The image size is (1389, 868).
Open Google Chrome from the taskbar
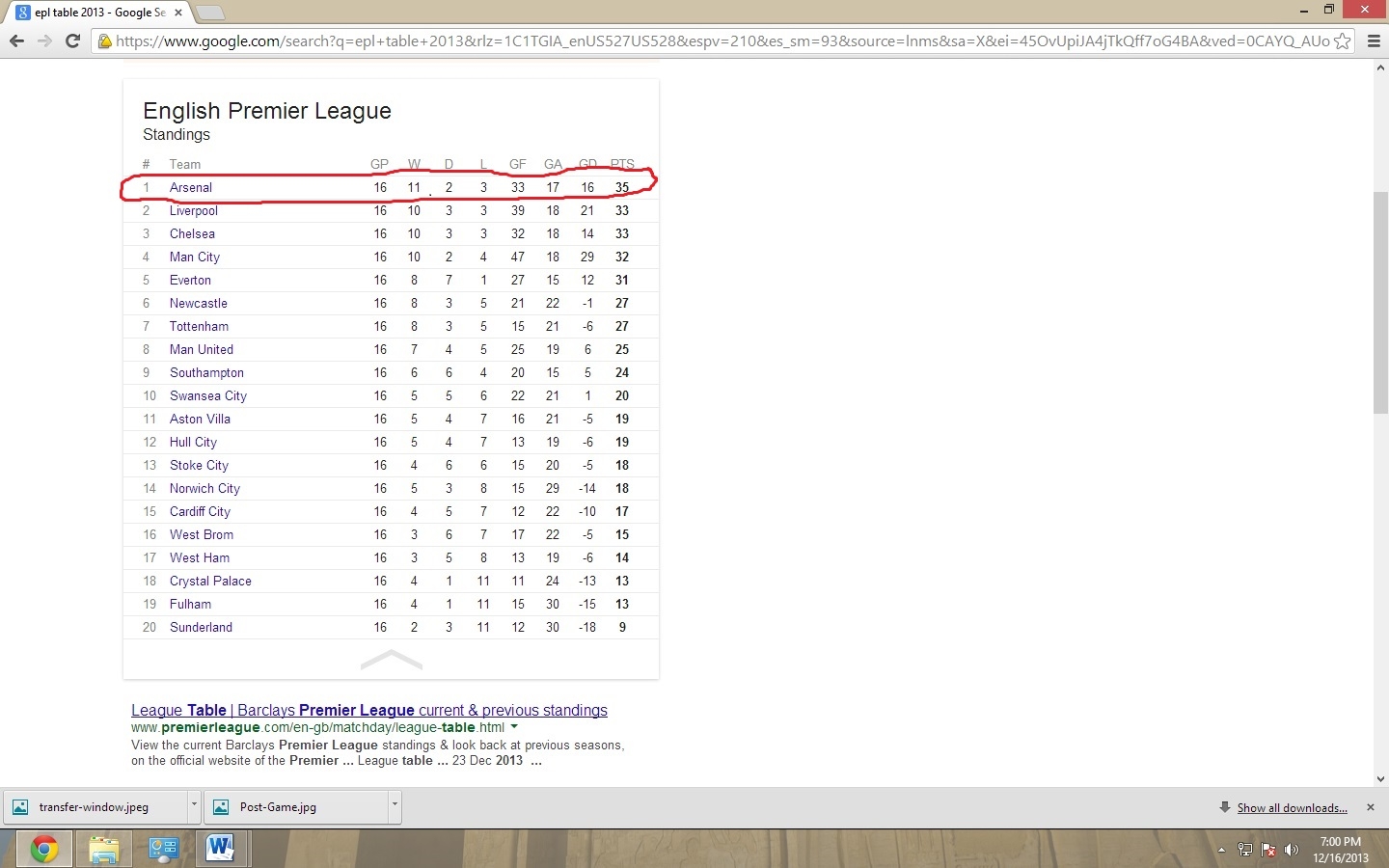42,849
